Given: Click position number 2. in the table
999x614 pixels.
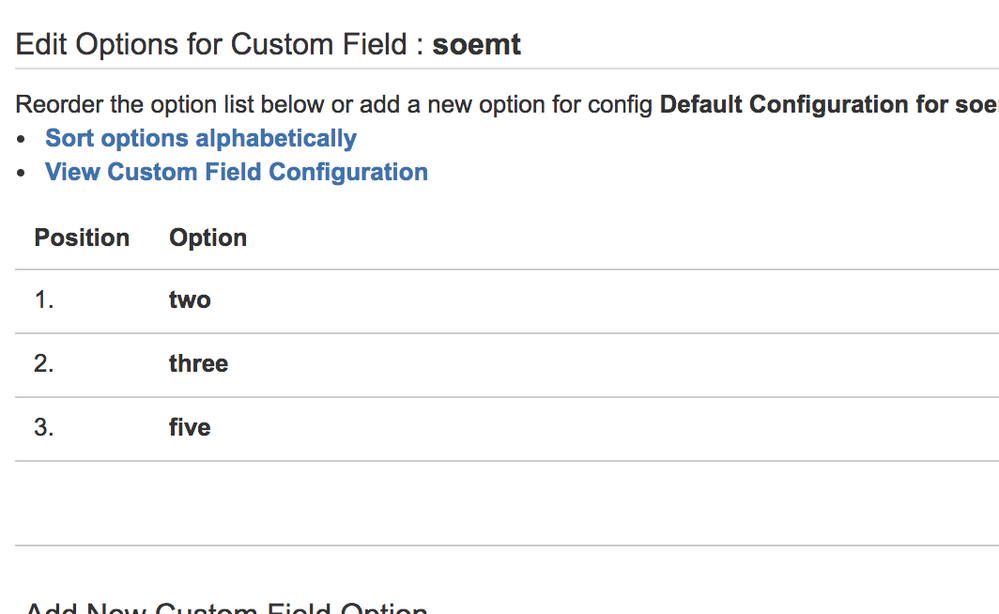Looking at the screenshot, I should 44,364.
